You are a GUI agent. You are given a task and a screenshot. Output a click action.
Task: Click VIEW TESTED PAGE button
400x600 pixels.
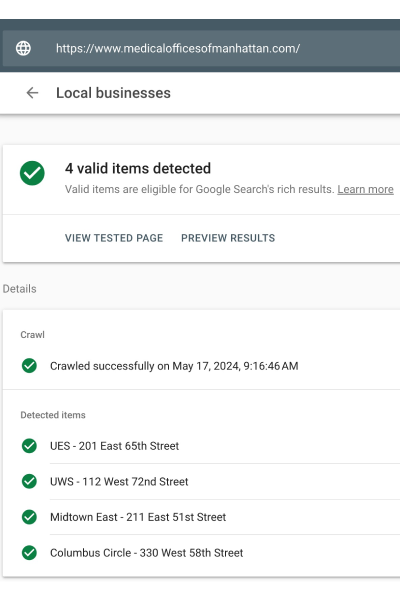(x=114, y=238)
